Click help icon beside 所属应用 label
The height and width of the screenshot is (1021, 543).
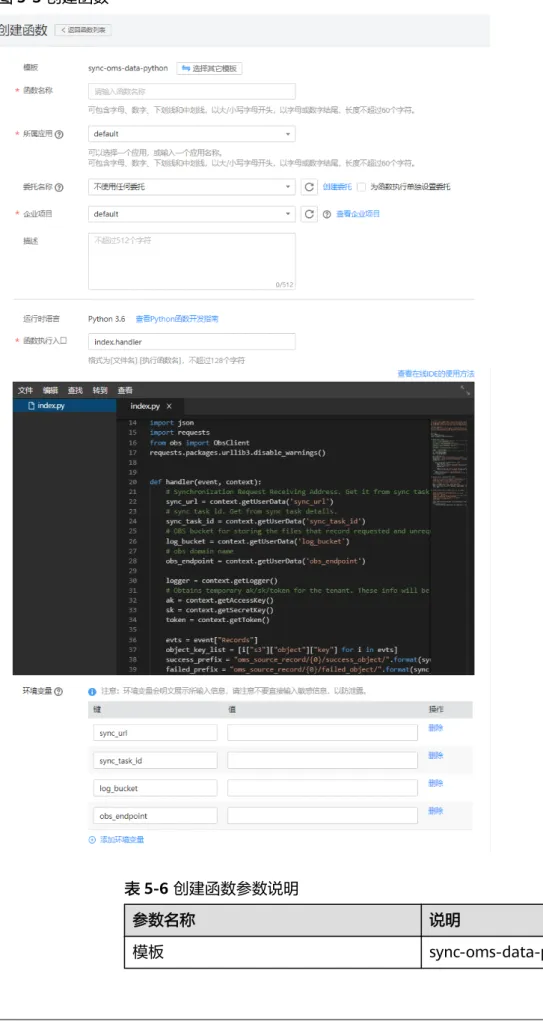(x=60, y=134)
